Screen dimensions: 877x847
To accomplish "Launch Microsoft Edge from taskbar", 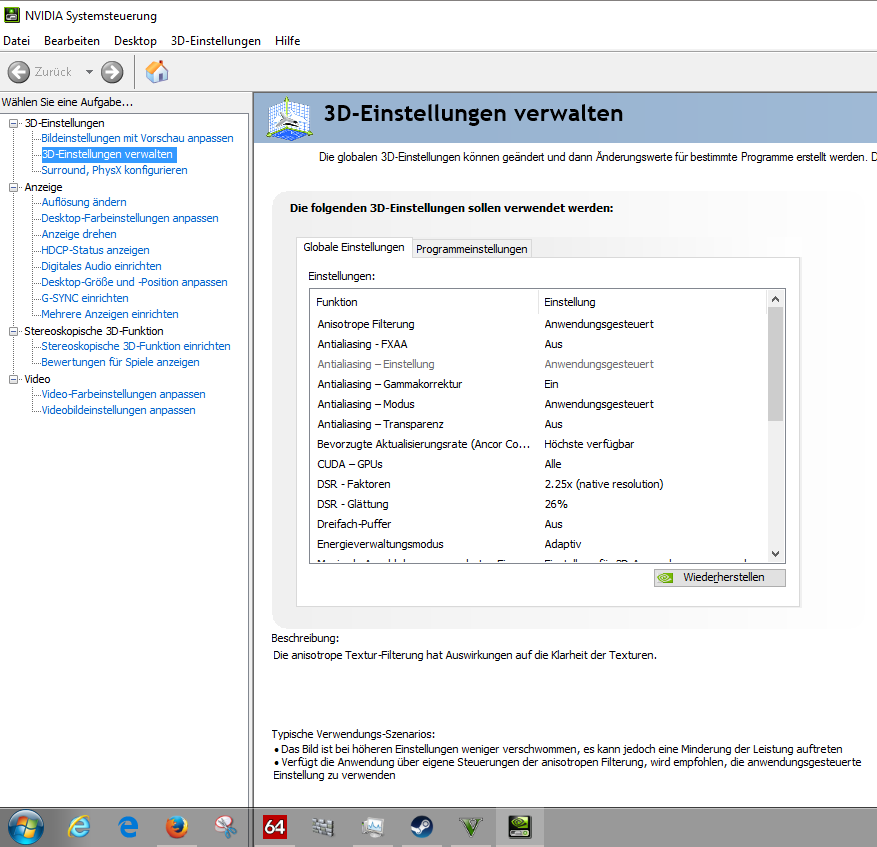I will 128,827.
